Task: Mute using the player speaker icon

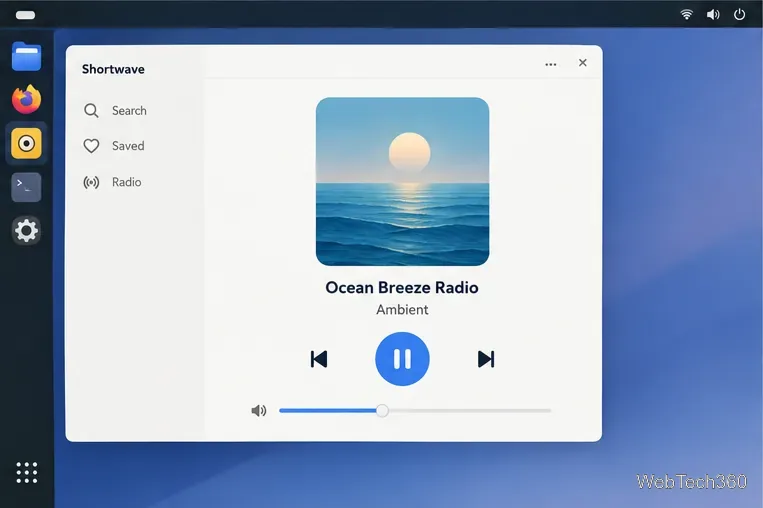Action: point(258,411)
